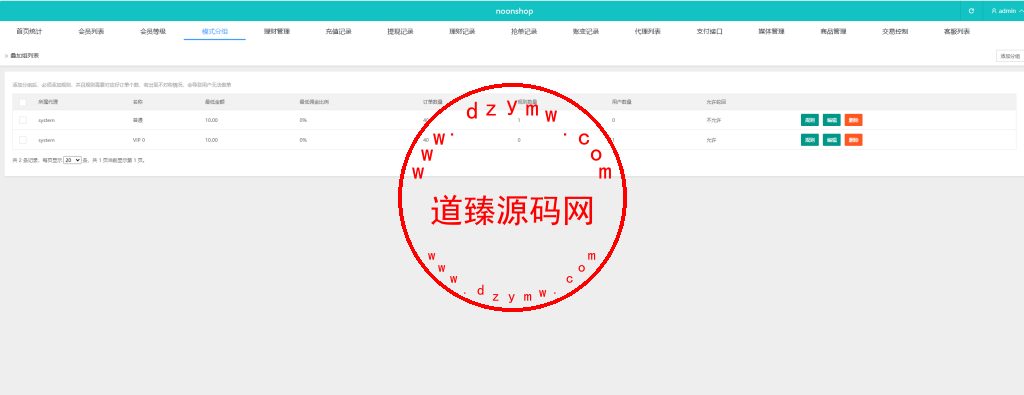Click the 用户数量 column header
Image resolution: width=1024 pixels, height=395 pixels.
[x=621, y=102]
